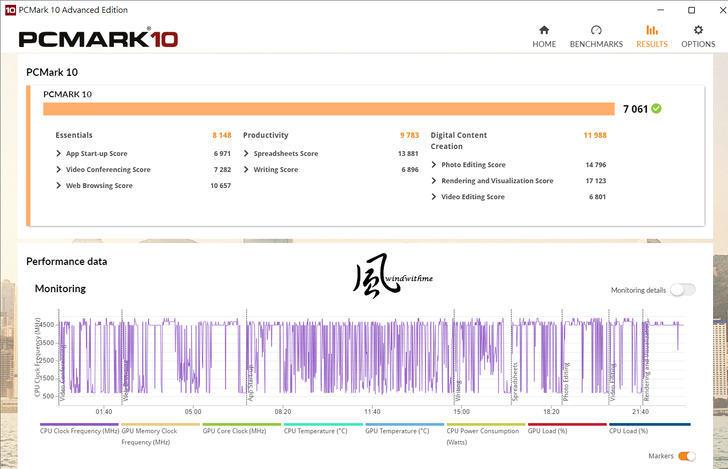Expand Photo Editing Score details
The height and width of the screenshot is (469, 728).
pos(434,164)
